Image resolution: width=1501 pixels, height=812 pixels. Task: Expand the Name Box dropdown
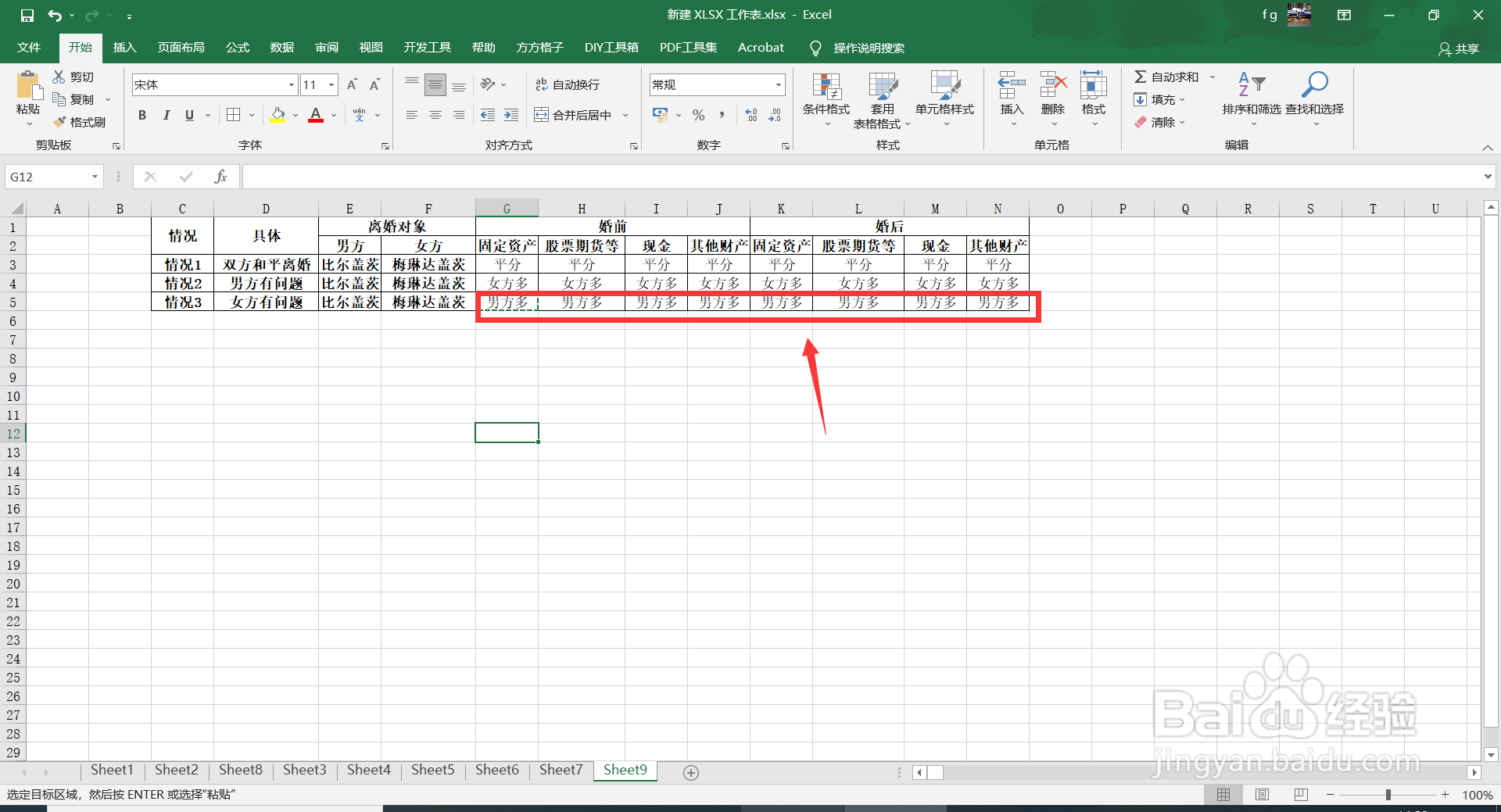95,177
